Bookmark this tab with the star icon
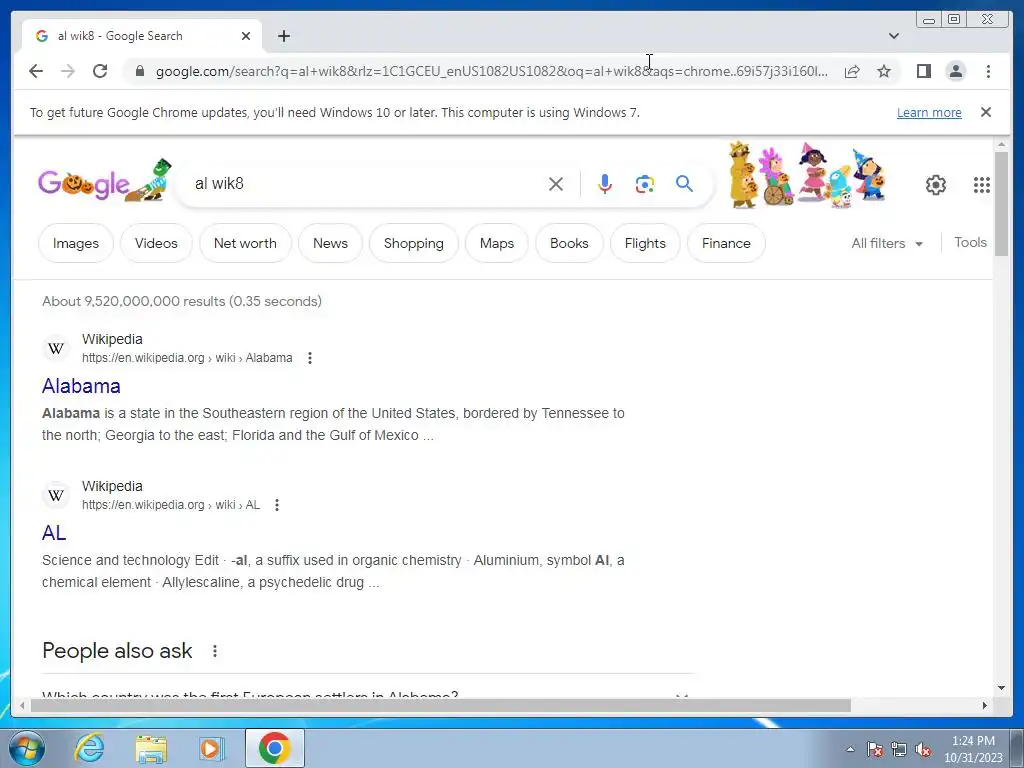The width and height of the screenshot is (1024, 768). [884, 71]
